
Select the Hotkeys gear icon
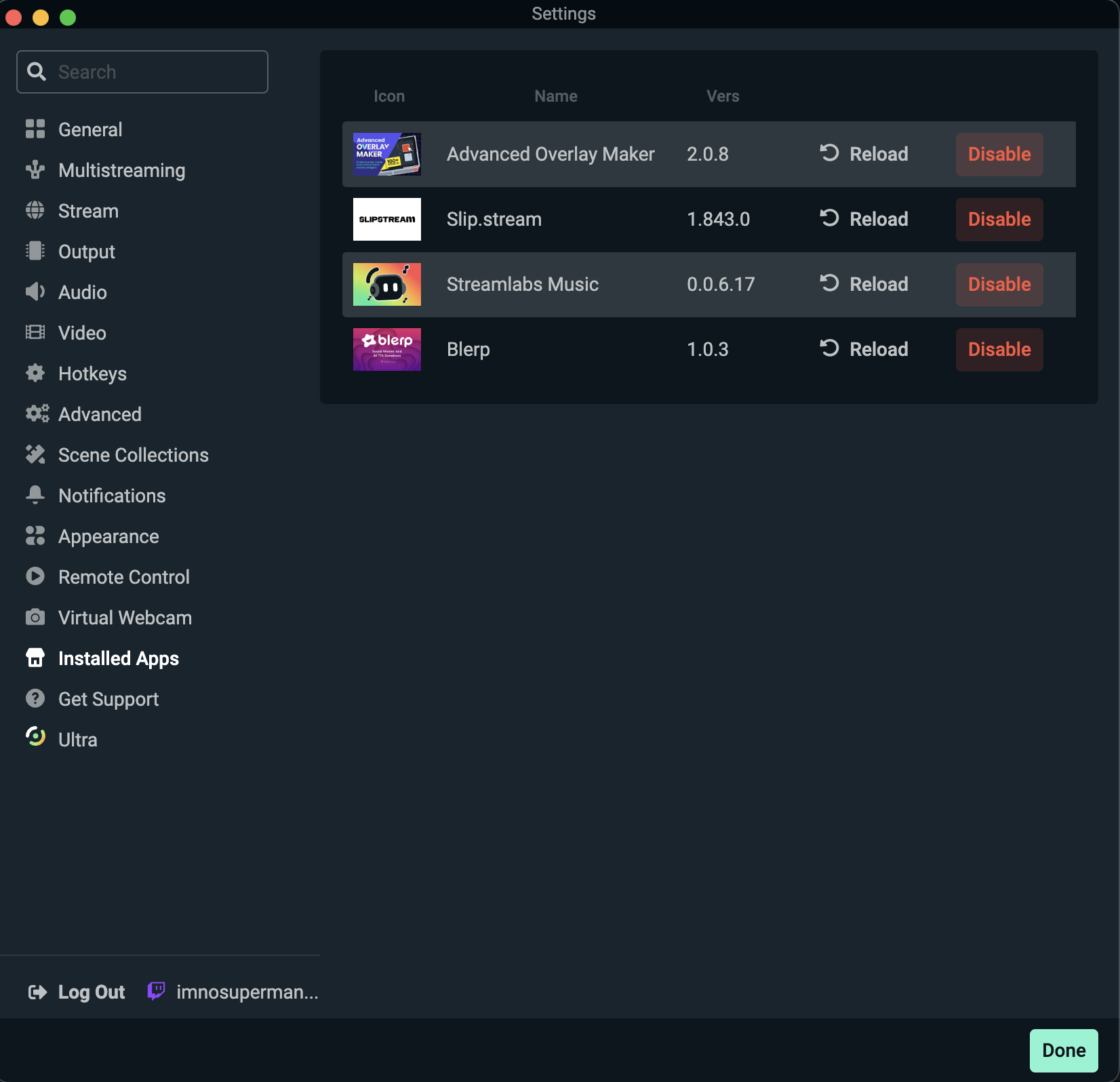(35, 374)
